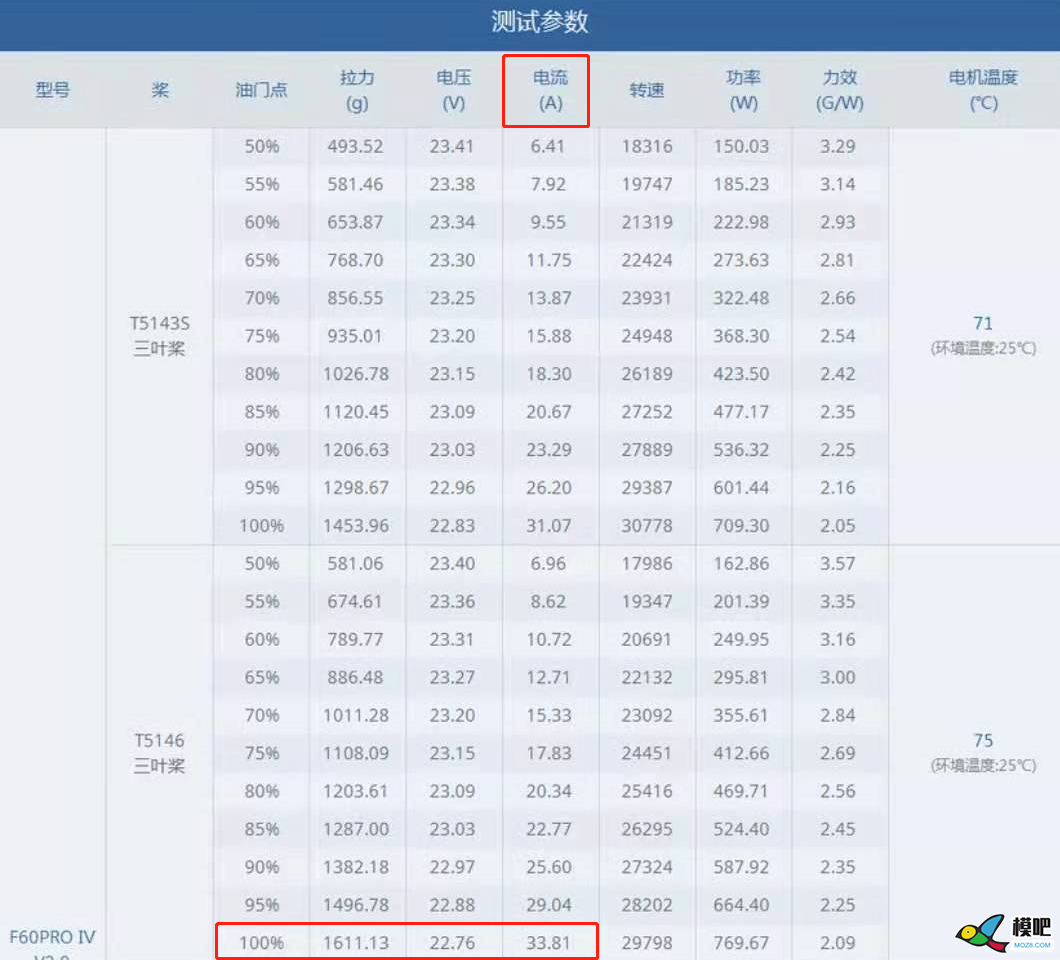Click current value 11.75
The image size is (1060, 960).
pos(549,260)
